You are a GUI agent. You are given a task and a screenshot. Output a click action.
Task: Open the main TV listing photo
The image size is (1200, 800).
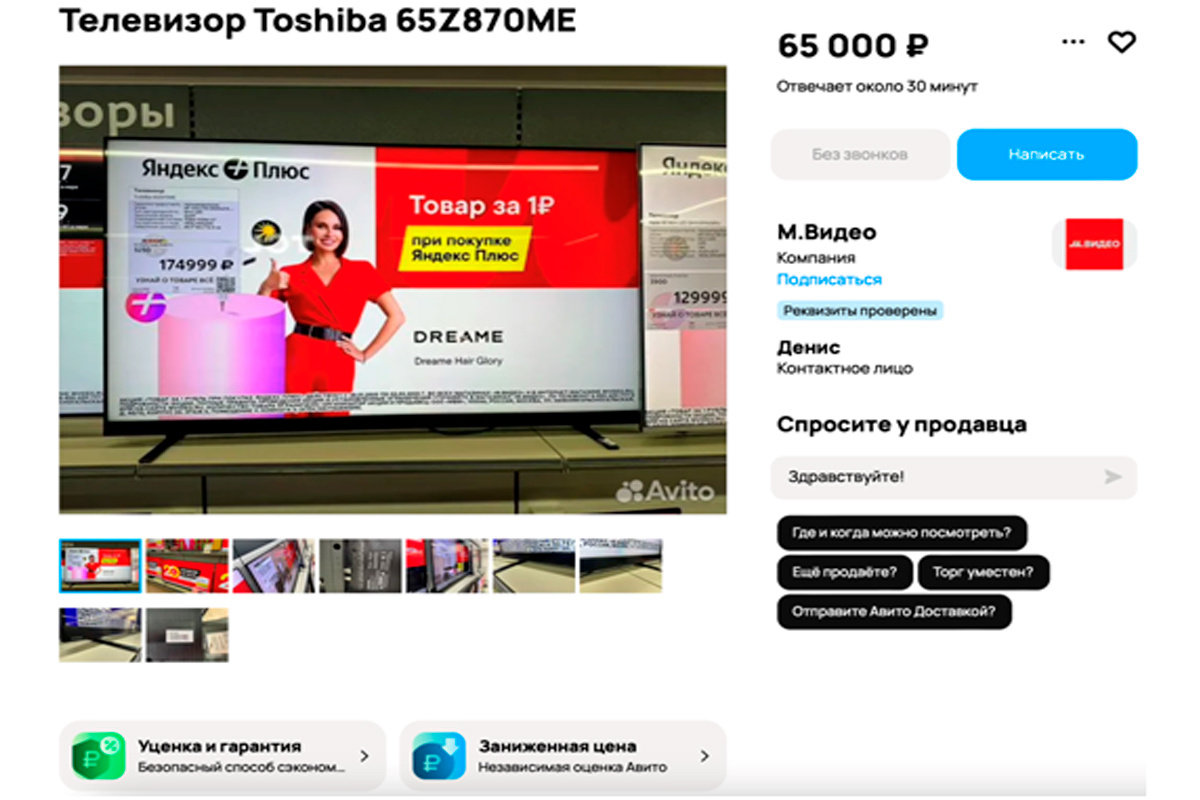coord(393,290)
